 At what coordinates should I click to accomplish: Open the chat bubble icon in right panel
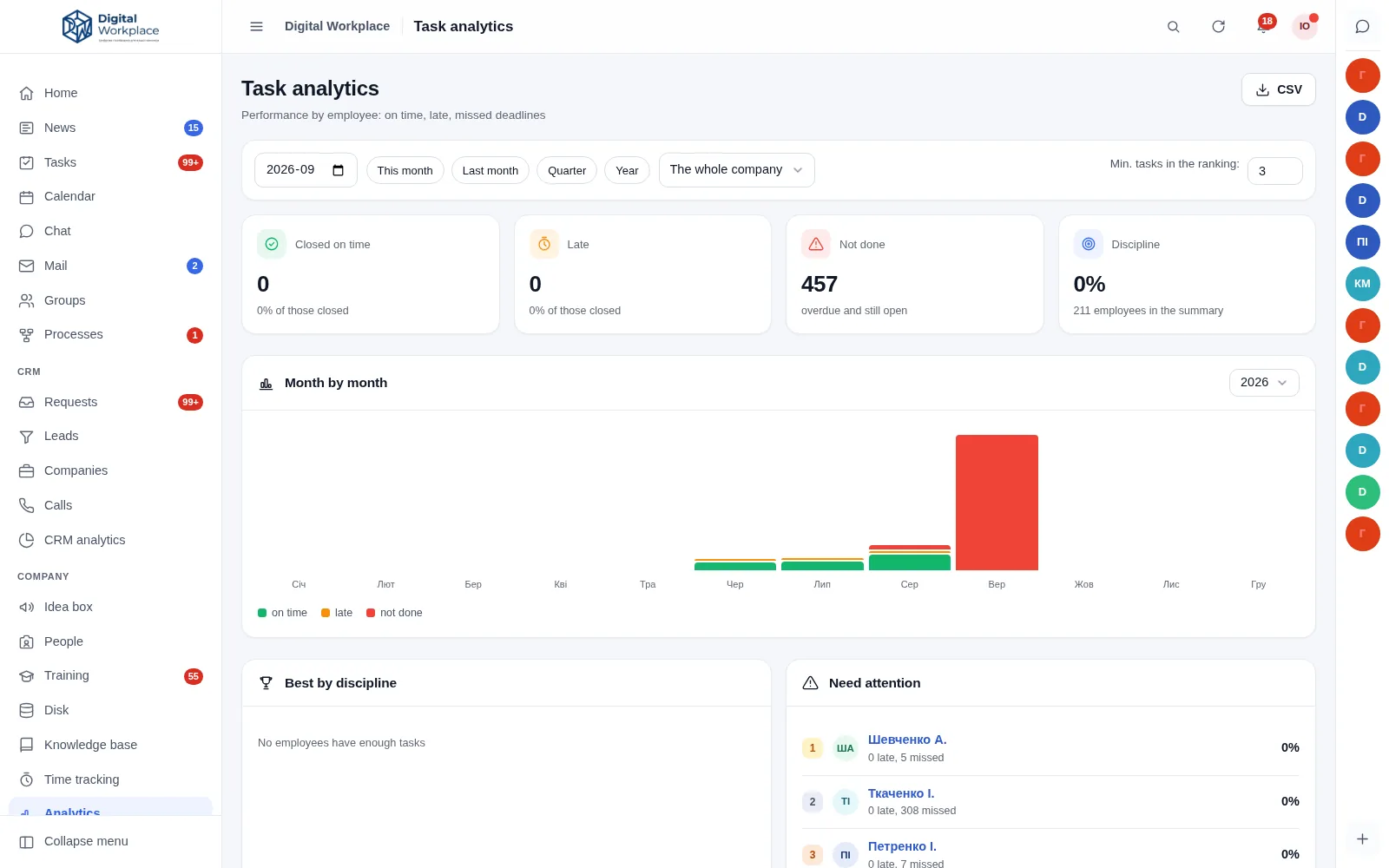click(x=1362, y=27)
